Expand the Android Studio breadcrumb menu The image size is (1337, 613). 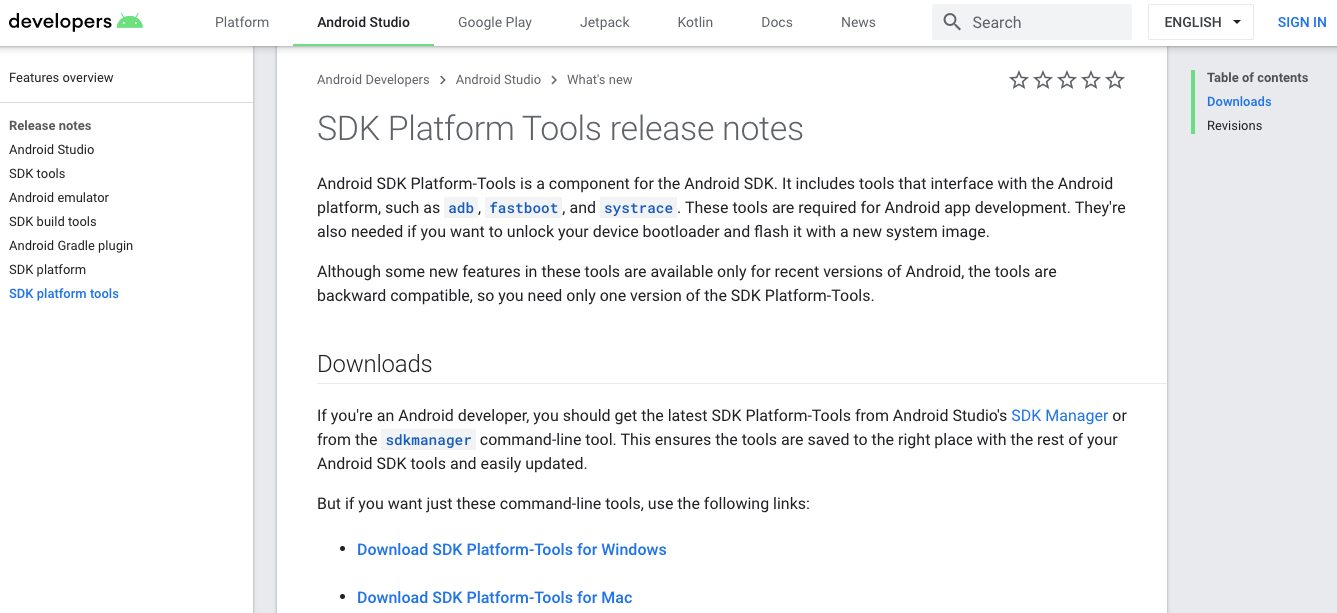tap(498, 79)
